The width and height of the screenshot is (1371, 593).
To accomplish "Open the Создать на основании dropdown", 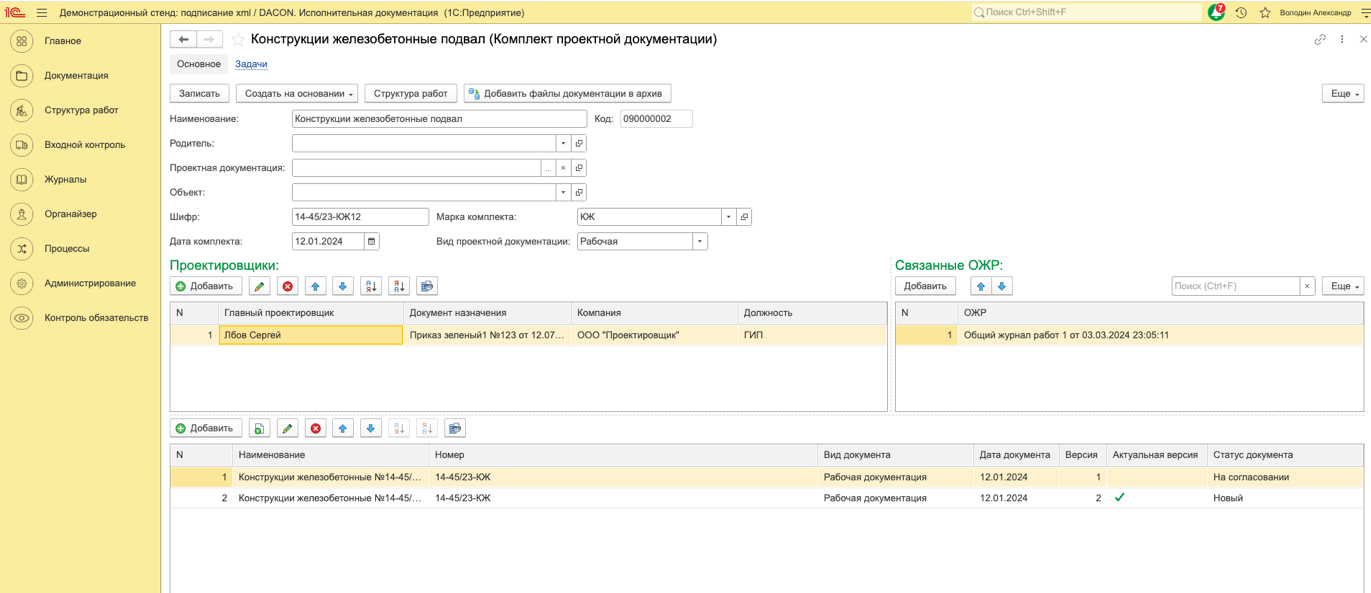I will point(298,94).
